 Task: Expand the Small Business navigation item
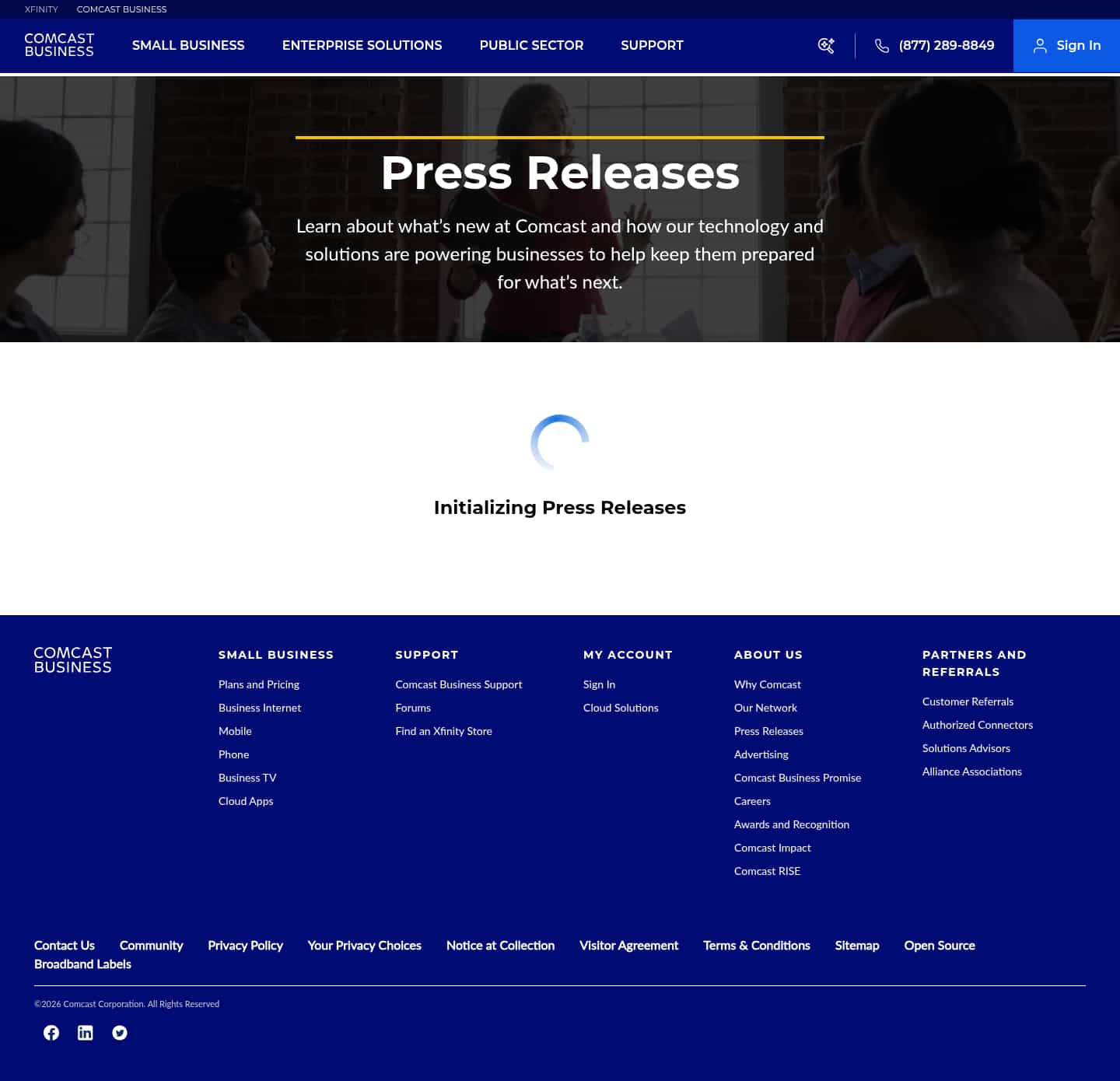tap(188, 45)
